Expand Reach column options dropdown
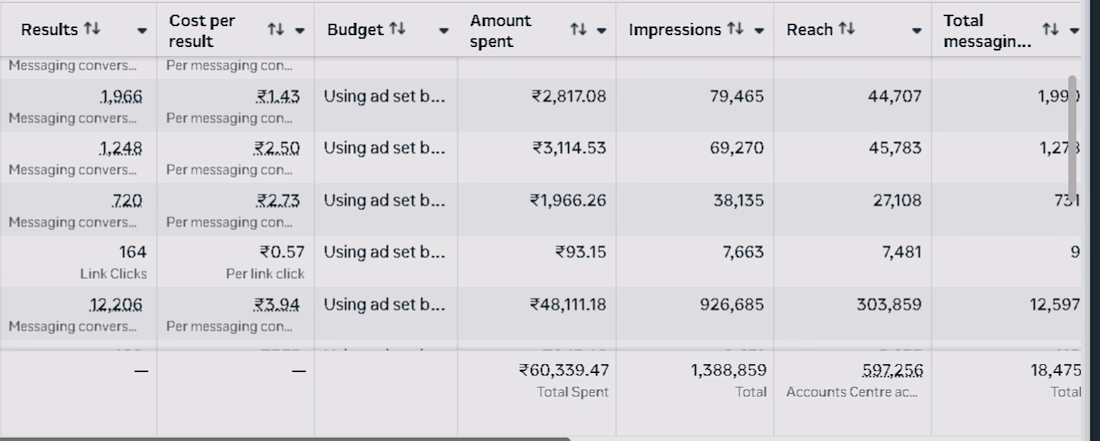The height and width of the screenshot is (441, 1100). (x=918, y=31)
